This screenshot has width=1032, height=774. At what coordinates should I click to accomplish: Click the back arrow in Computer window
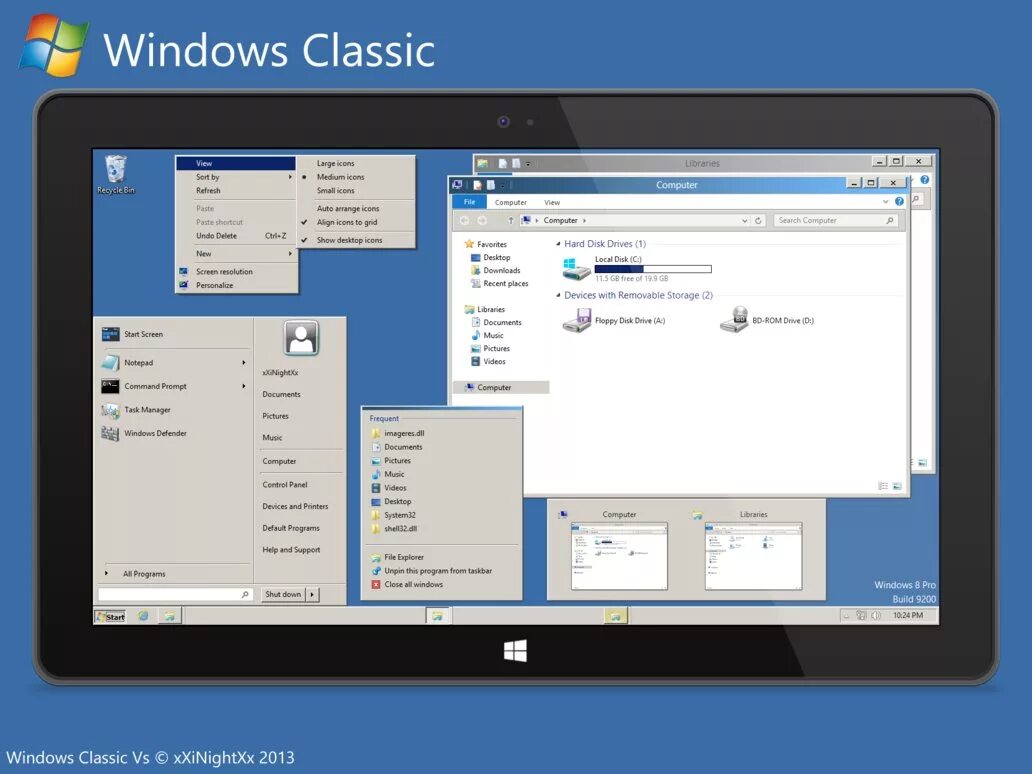tap(464, 220)
